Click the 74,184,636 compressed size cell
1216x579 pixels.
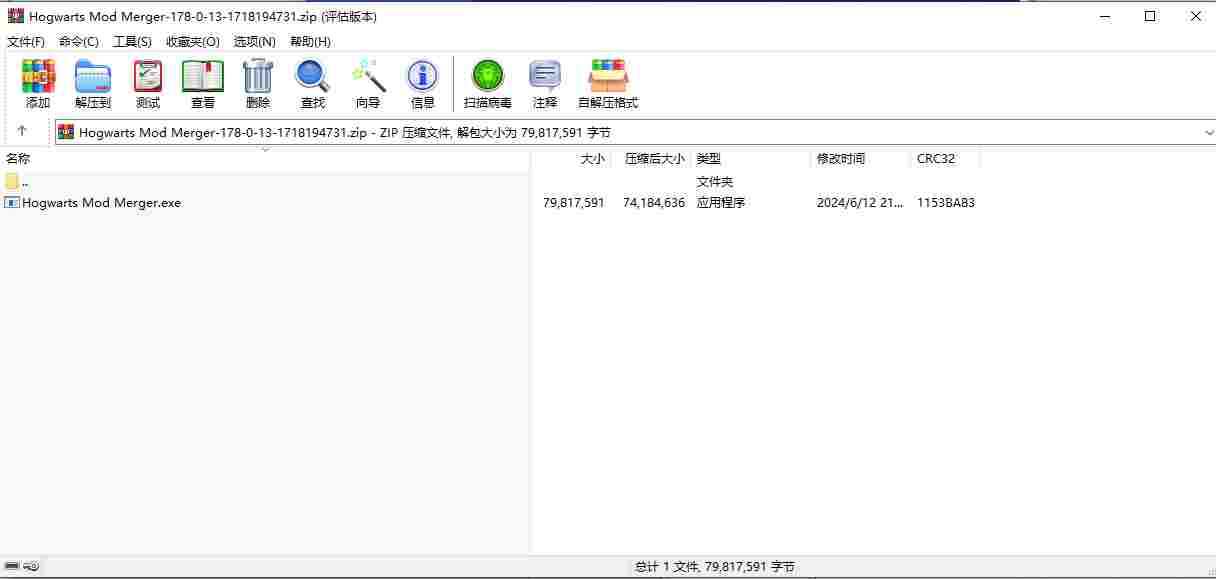click(x=654, y=202)
